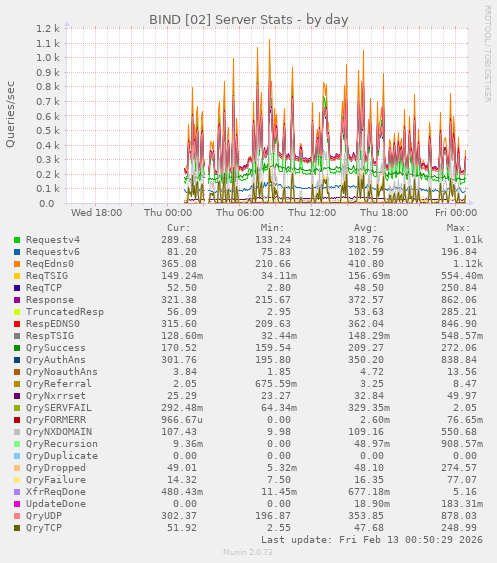The height and width of the screenshot is (563, 497).
Task: Click the blue Requestv6 legend swatch
Action: click(17, 252)
